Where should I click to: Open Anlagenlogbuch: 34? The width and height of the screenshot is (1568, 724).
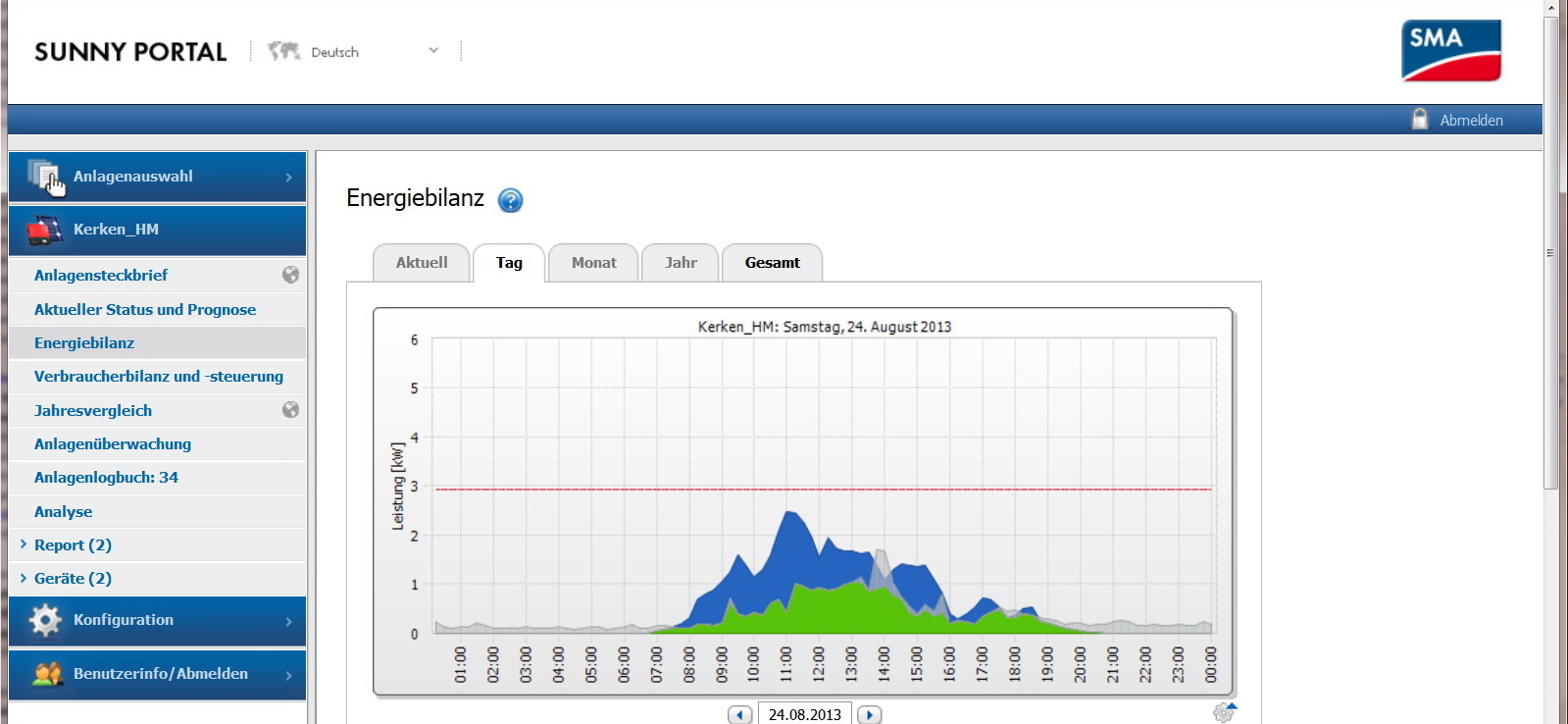click(x=106, y=477)
